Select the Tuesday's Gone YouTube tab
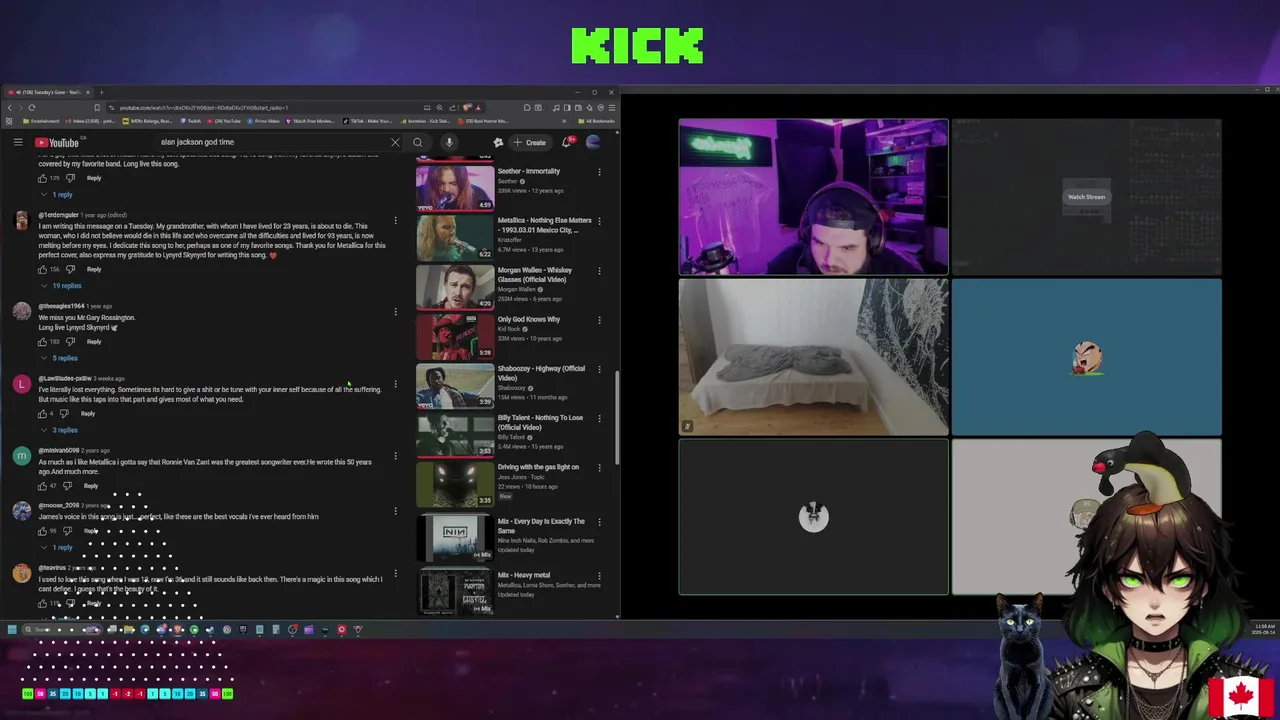 pos(48,92)
